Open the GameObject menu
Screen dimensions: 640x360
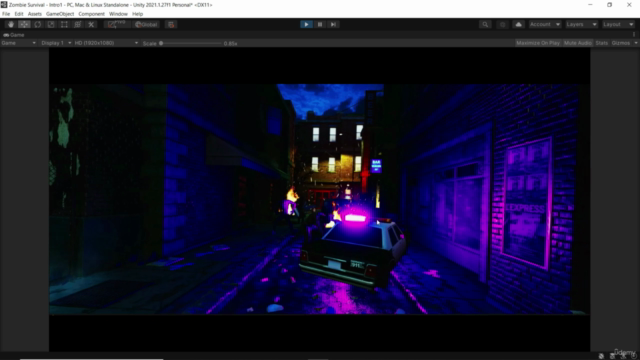(60, 14)
